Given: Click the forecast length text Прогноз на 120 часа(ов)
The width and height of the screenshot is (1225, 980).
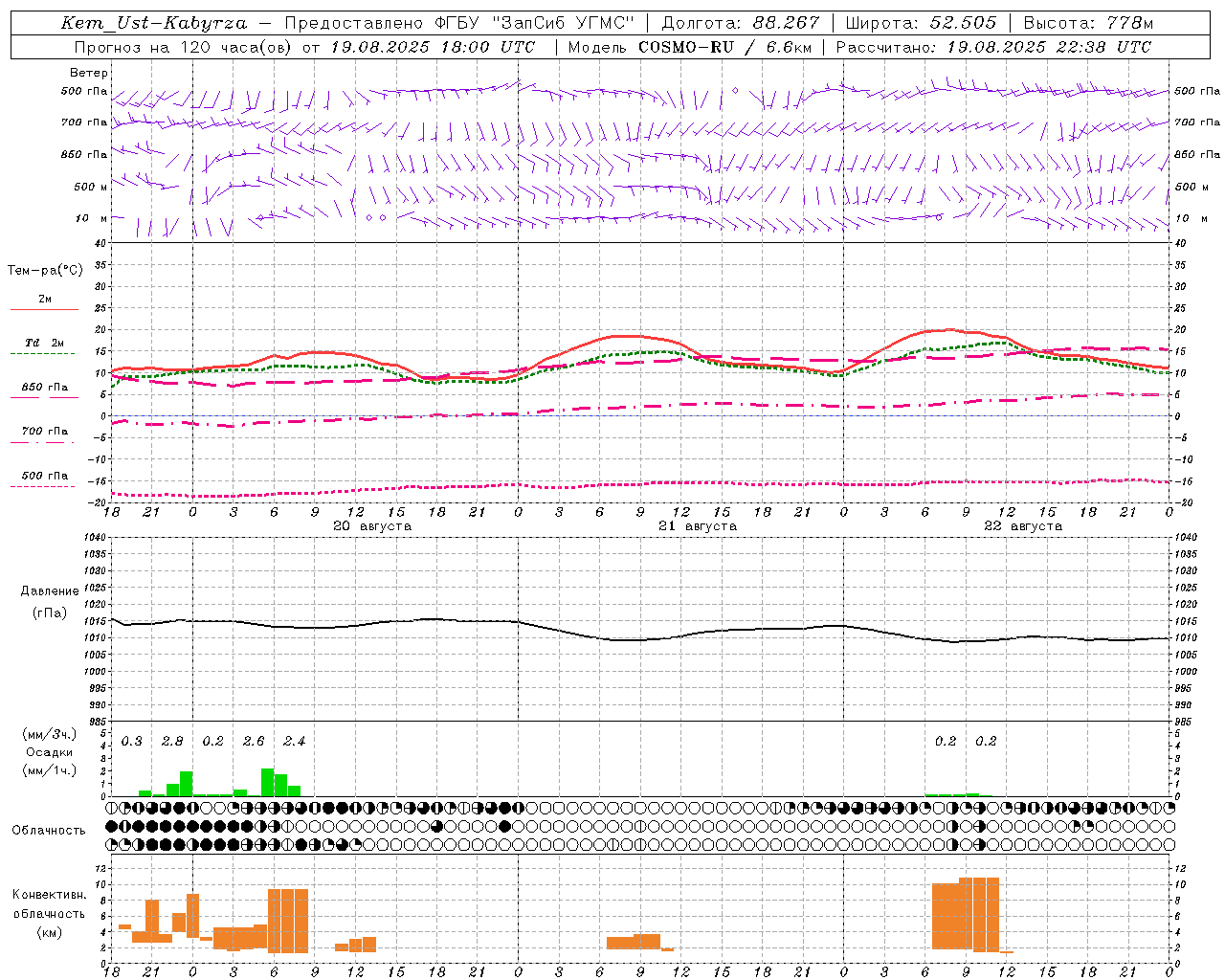Looking at the screenshot, I should tap(184, 47).
